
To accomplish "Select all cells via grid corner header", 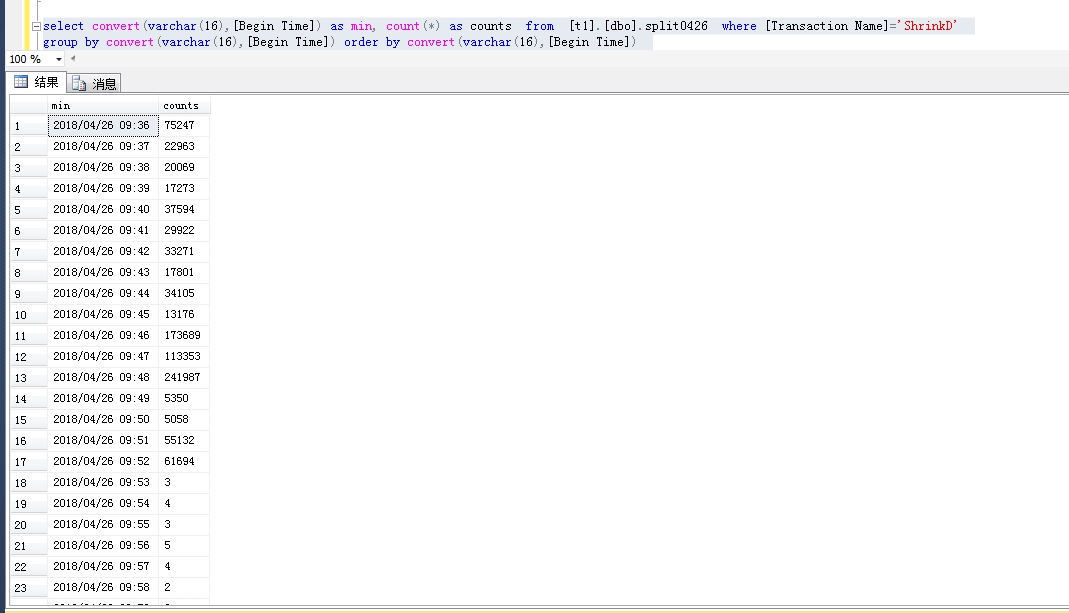I will tap(29, 106).
